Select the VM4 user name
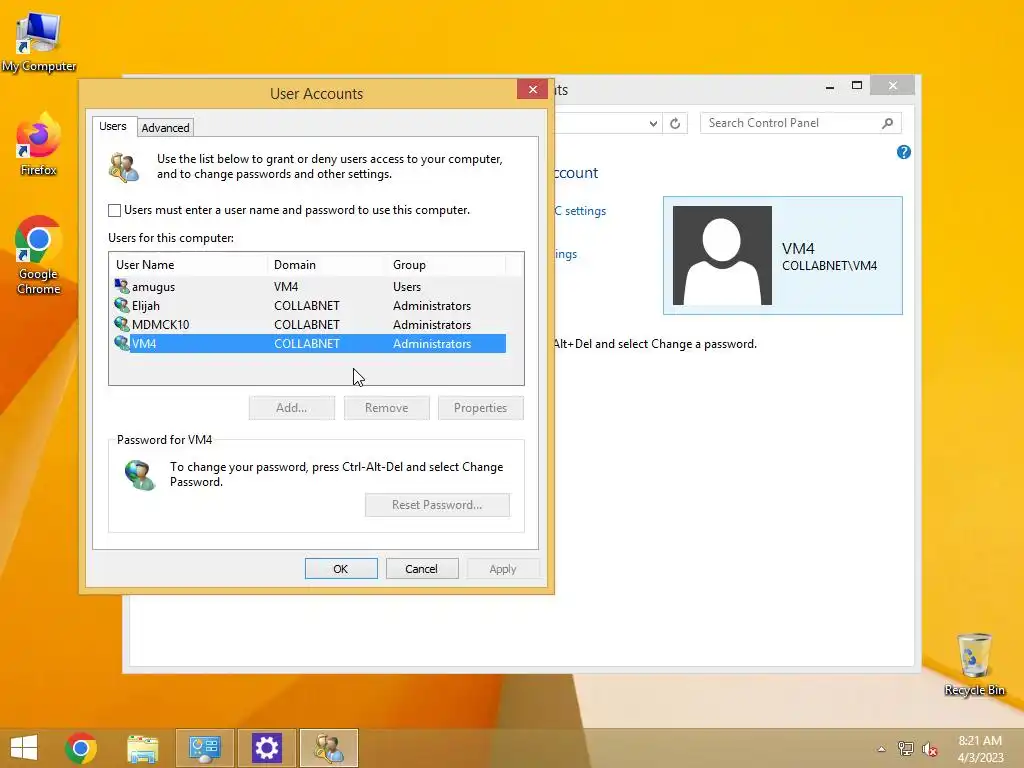This screenshot has width=1024, height=768. (x=144, y=344)
